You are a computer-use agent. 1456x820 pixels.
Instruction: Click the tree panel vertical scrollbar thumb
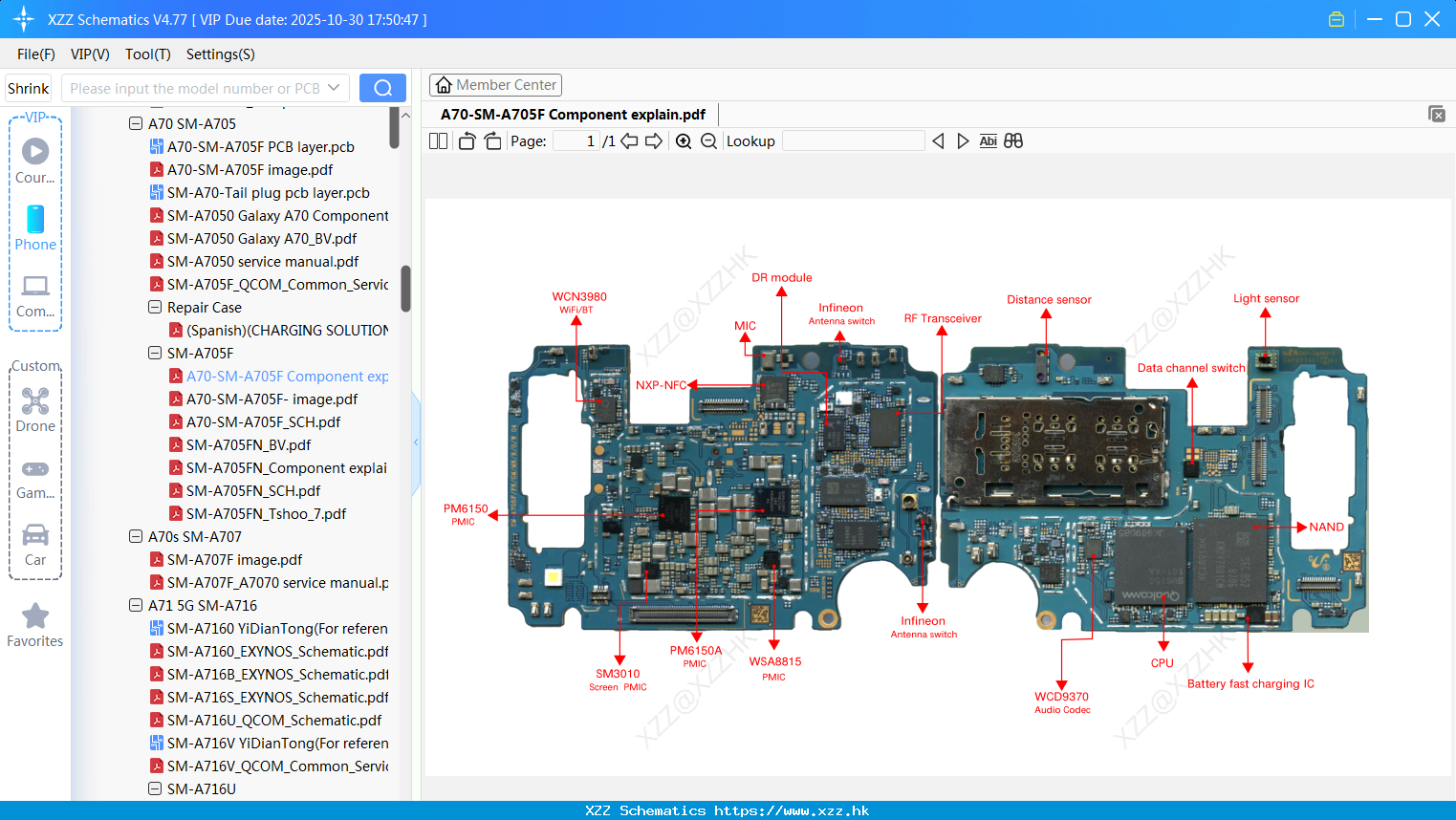tap(405, 289)
